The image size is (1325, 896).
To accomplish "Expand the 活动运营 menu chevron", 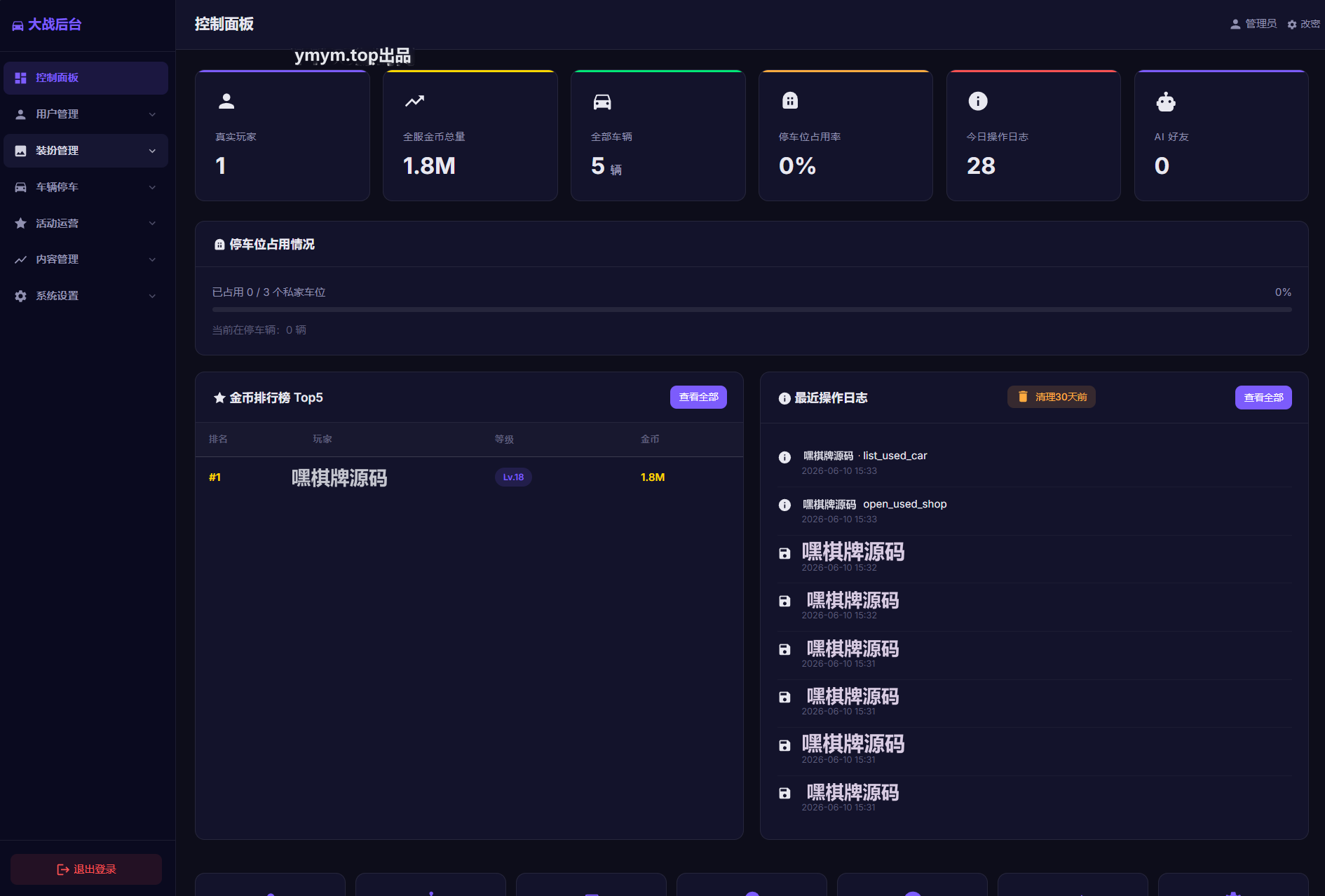I will (x=152, y=223).
